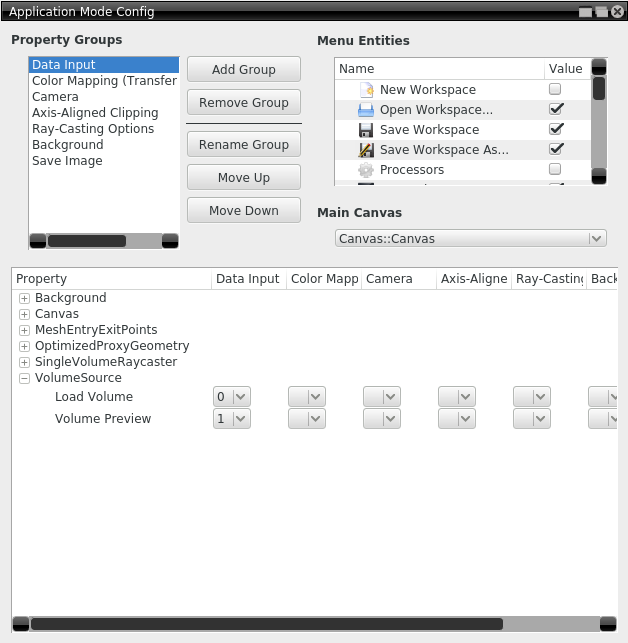628x643 pixels.
Task: Click the property table horizontal scrollbar
Action: [x=266, y=623]
